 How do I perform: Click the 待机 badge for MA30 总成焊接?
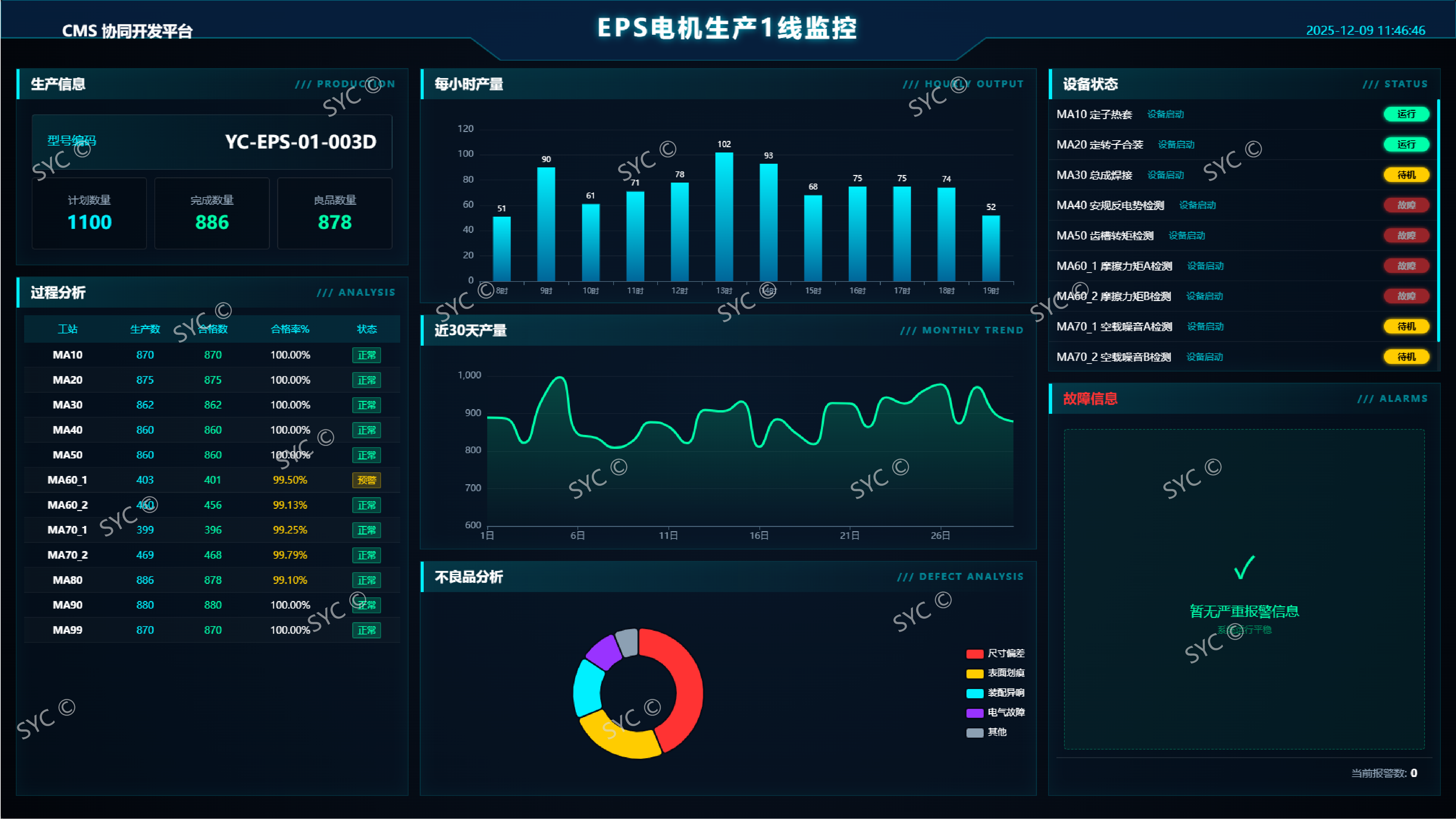point(1406,175)
